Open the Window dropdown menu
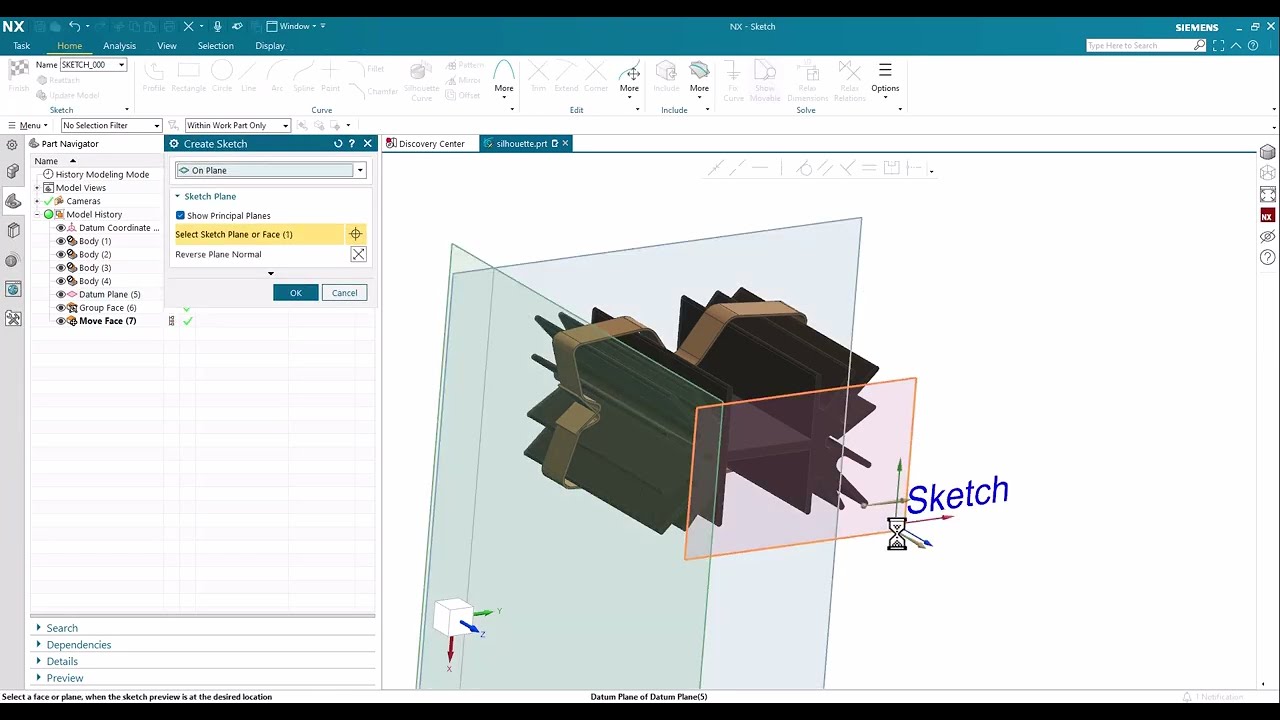This screenshot has height=720, width=1280. pyautogui.click(x=292, y=26)
